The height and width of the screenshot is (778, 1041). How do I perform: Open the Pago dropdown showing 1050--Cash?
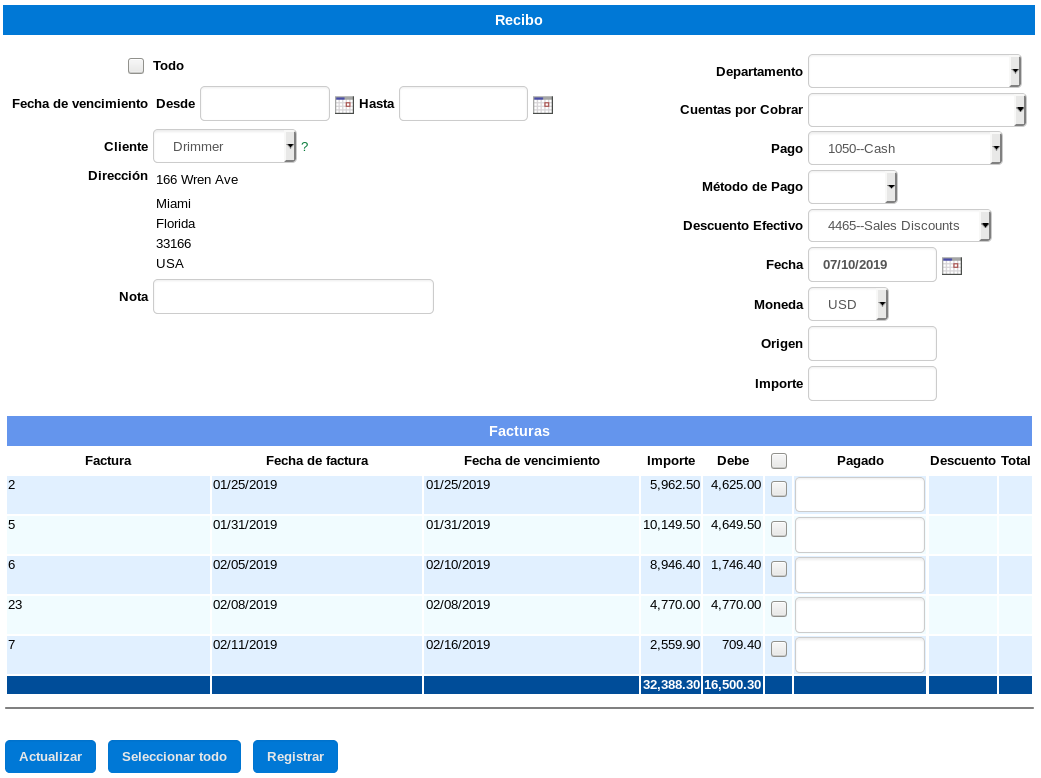(905, 149)
